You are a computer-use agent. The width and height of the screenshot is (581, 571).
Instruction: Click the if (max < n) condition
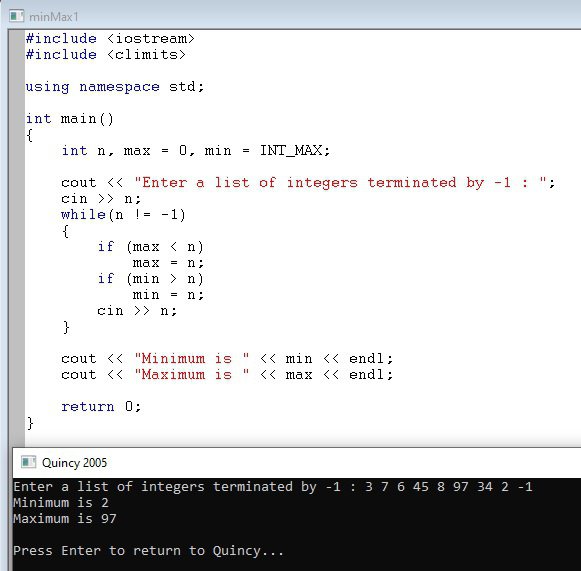150,247
